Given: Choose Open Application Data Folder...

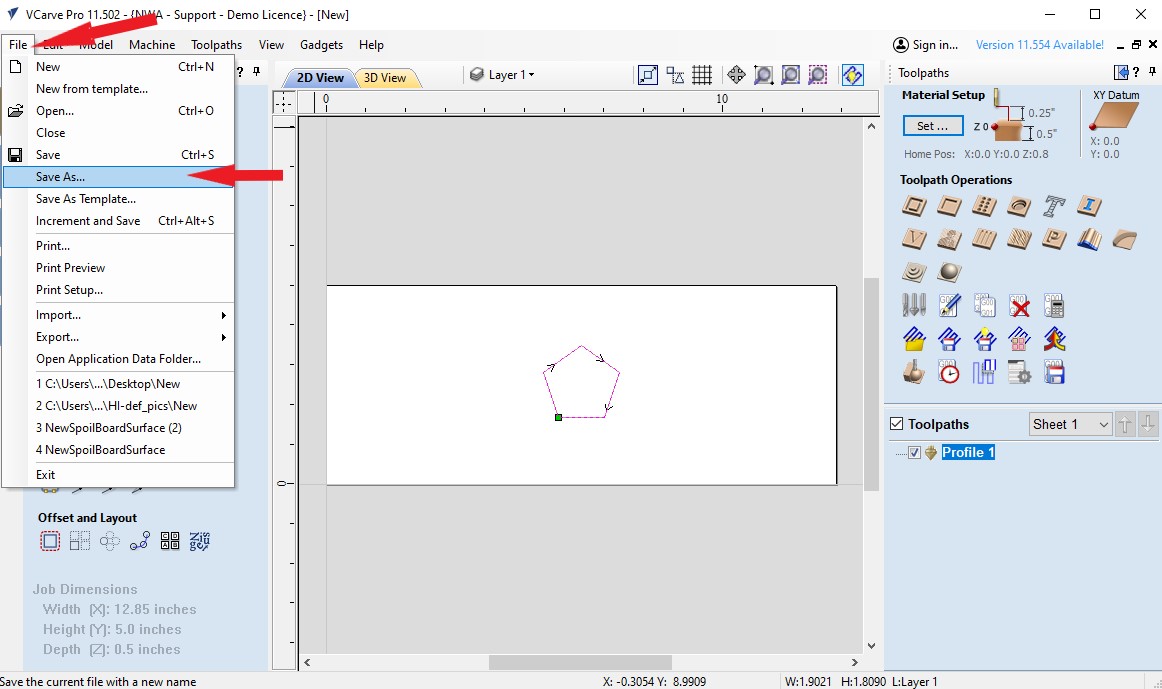Looking at the screenshot, I should [119, 359].
